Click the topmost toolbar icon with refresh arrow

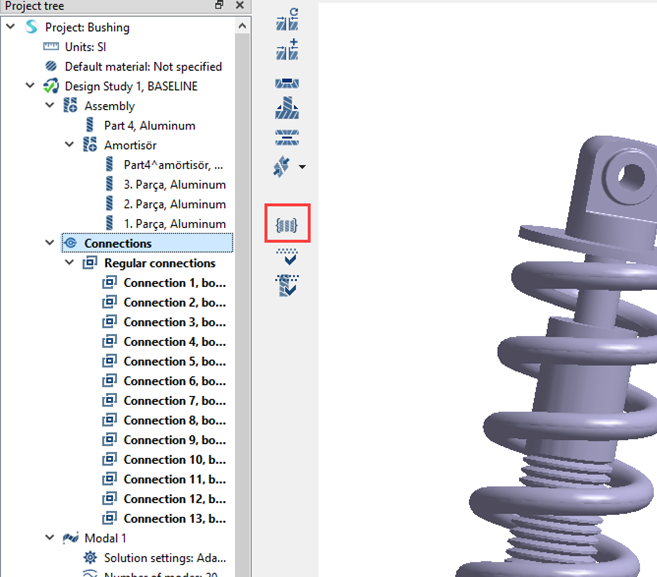coord(287,19)
